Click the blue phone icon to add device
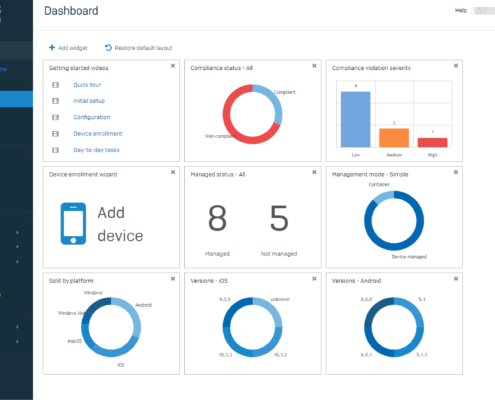 tap(73, 224)
